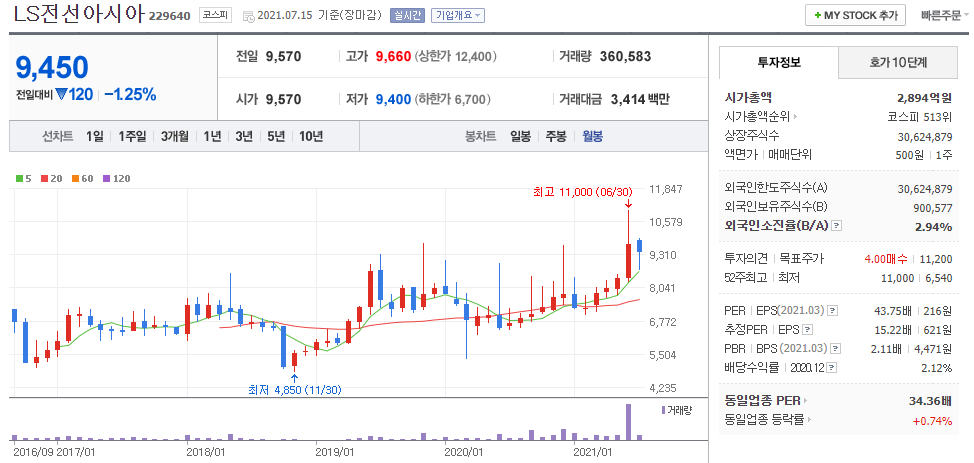Click the 외국인보유주식수(B) value 900,577
This screenshot has height=463, width=974.
(934, 207)
